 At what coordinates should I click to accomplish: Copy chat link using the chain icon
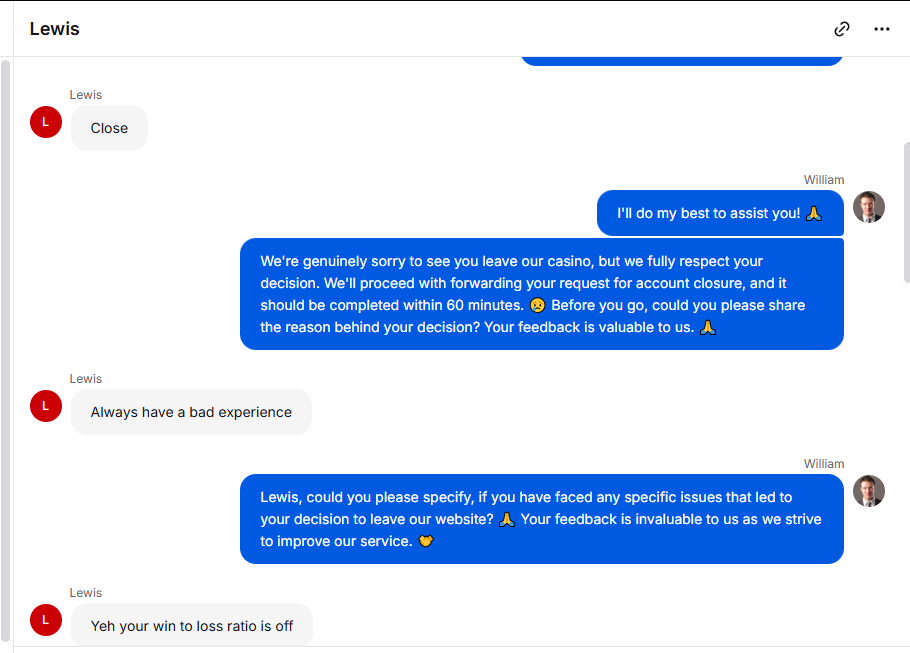click(842, 29)
